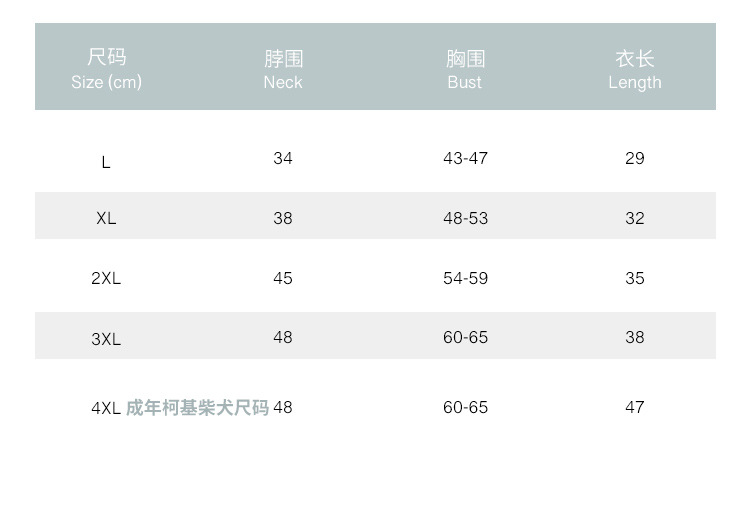Viewport: 750px width, 519px height.
Task: Click bust range 54-59
Action: [x=465, y=278]
